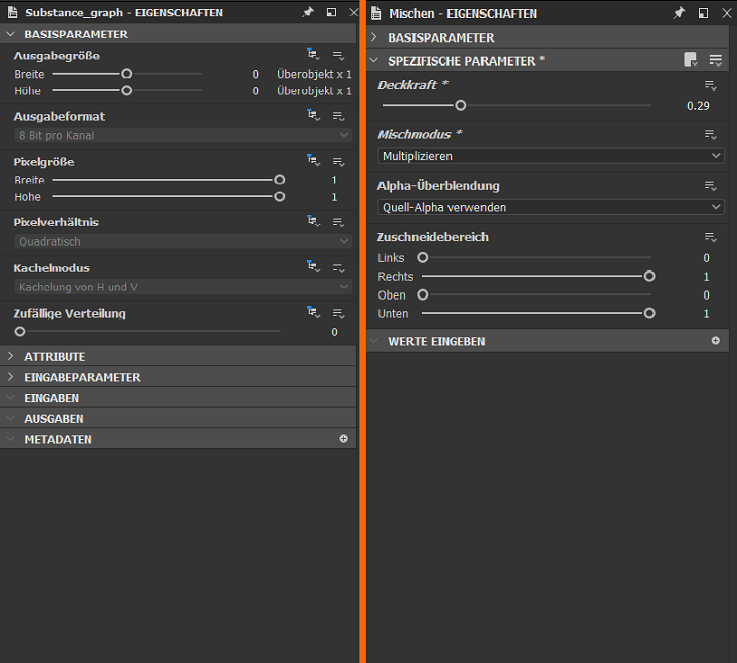Click the Ausgabegröße Breite slider handle
737x663 pixels.
[126, 74]
